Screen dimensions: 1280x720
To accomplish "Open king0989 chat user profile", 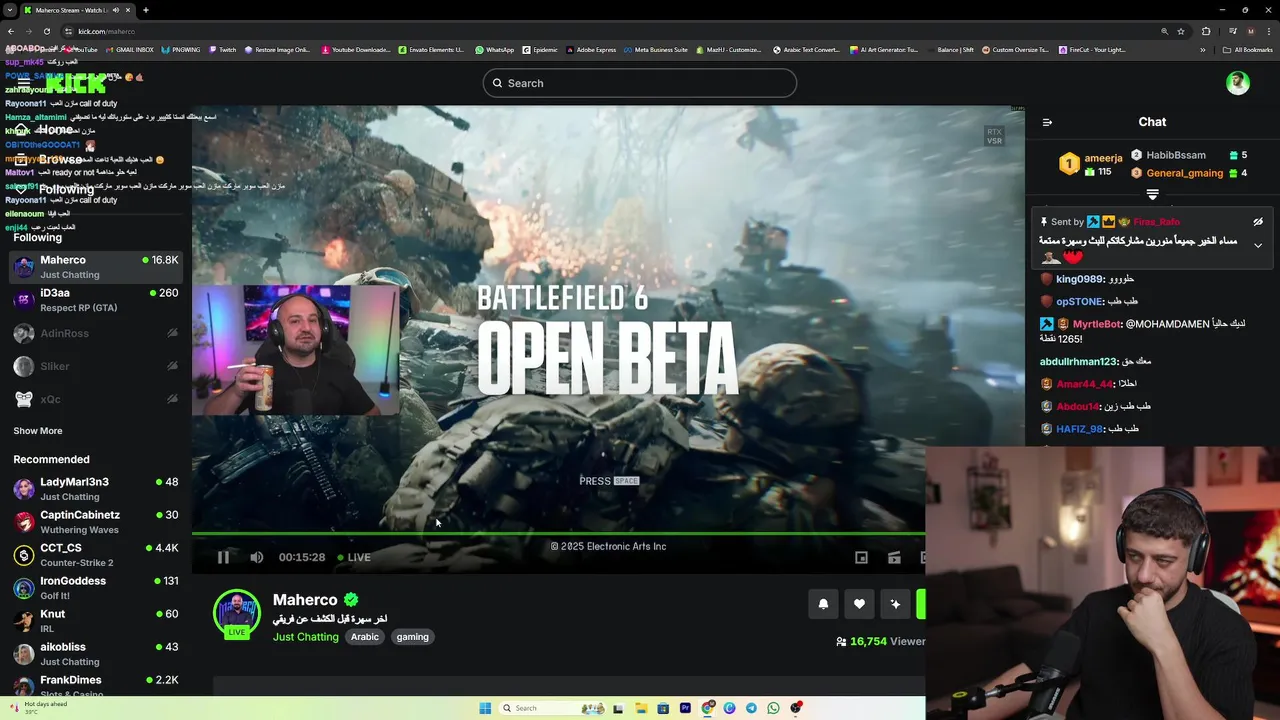I will (x=1080, y=279).
